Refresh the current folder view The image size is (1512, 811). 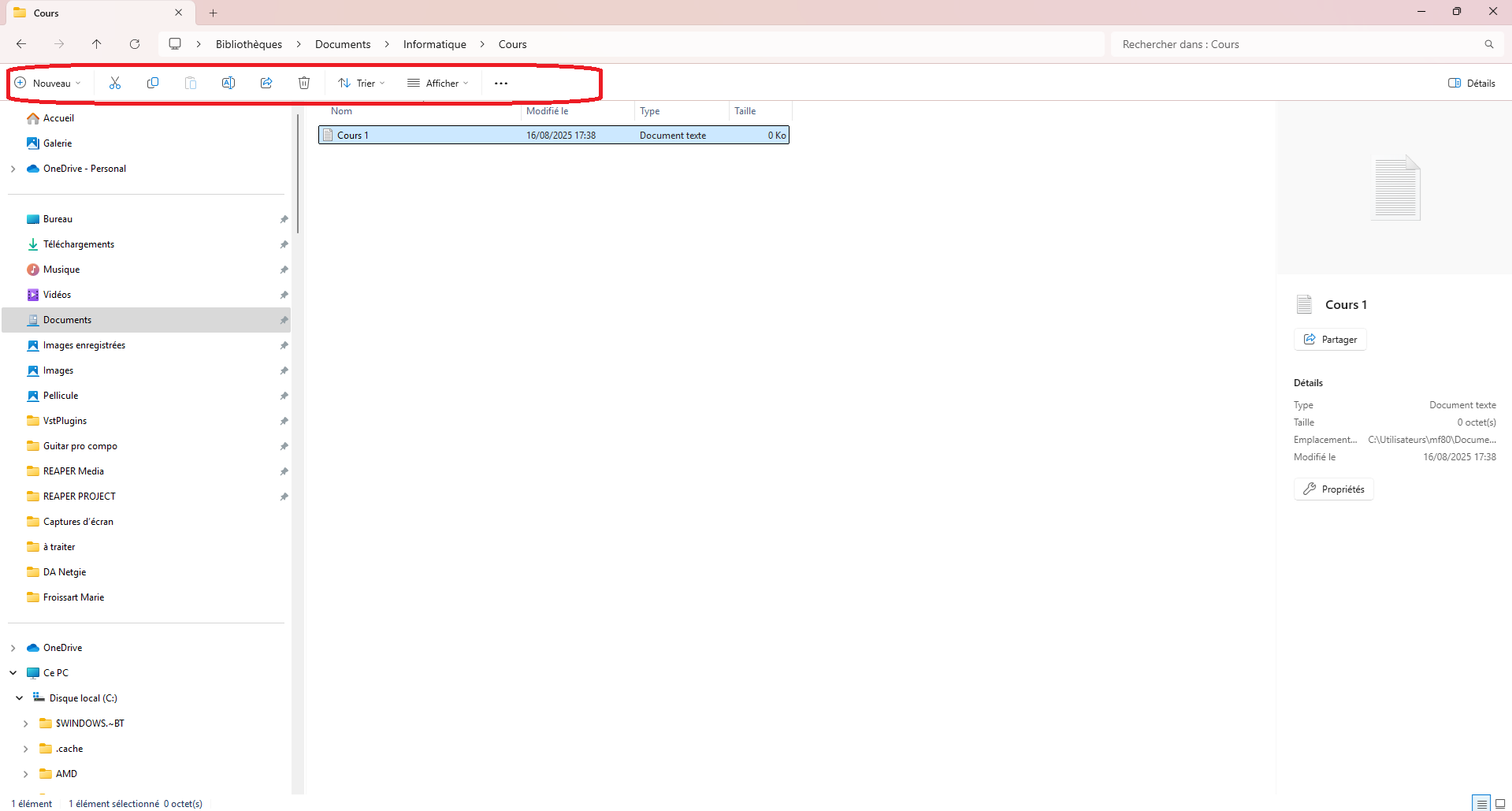pos(135,44)
